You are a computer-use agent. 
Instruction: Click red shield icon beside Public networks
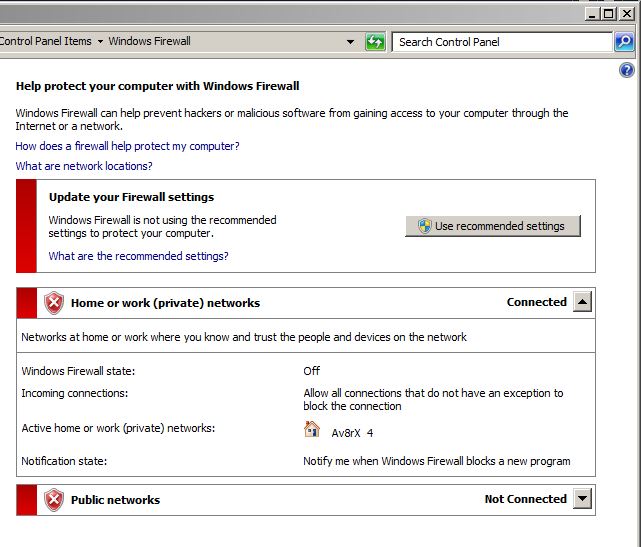pos(54,500)
